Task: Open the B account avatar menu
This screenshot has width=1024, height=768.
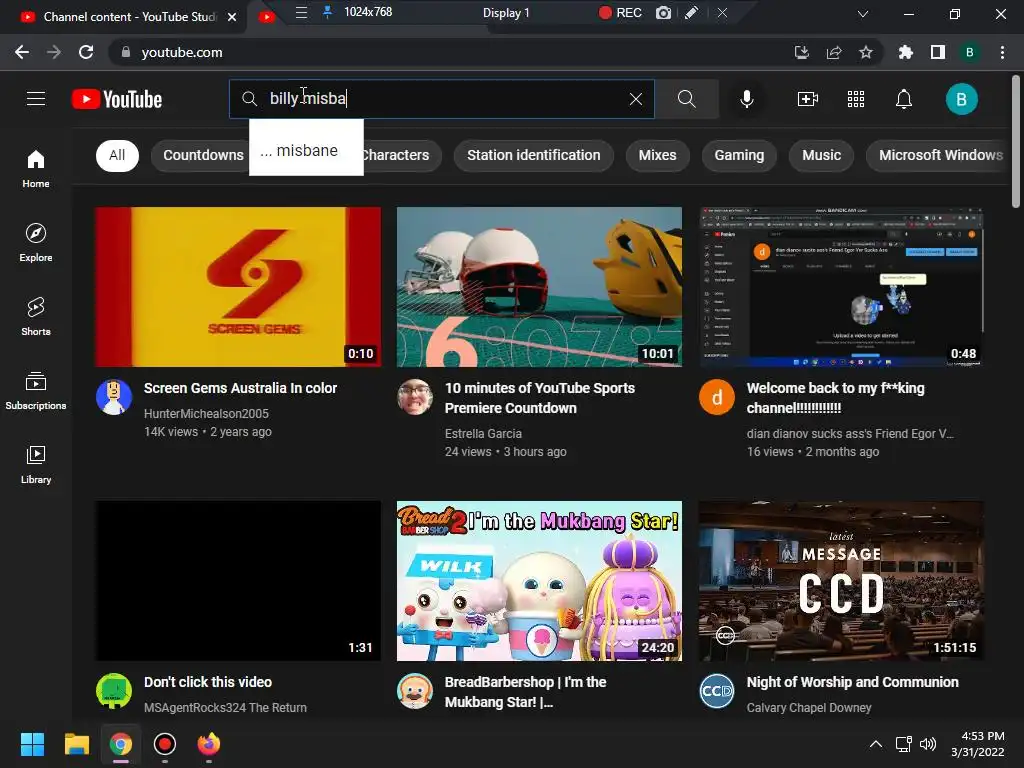Action: pyautogui.click(x=961, y=99)
